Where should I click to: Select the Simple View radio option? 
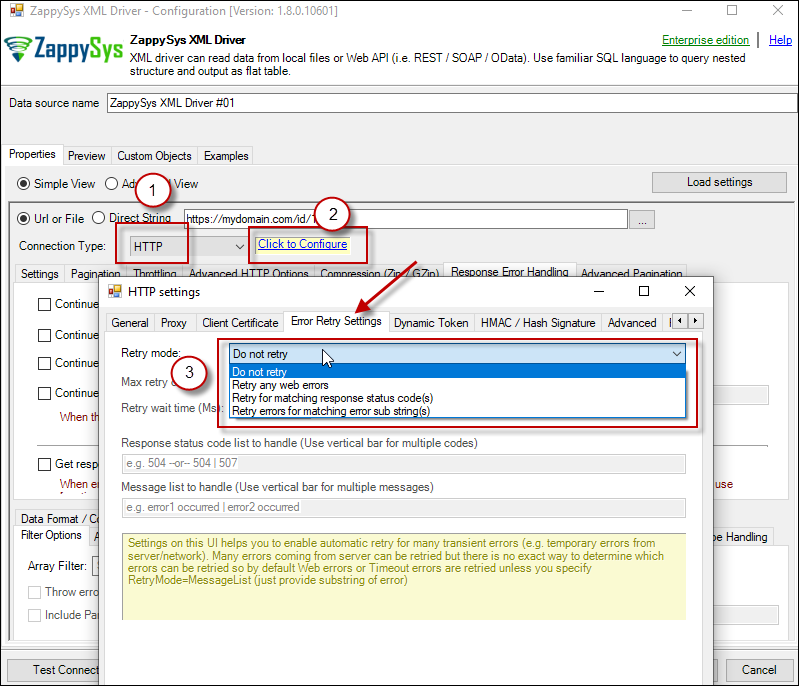click(25, 184)
